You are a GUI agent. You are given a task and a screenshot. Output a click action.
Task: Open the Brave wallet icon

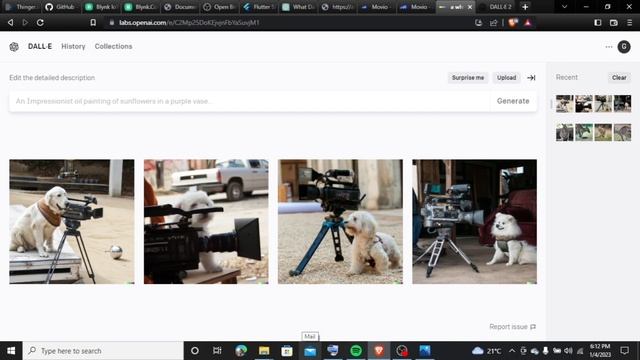tap(613, 22)
